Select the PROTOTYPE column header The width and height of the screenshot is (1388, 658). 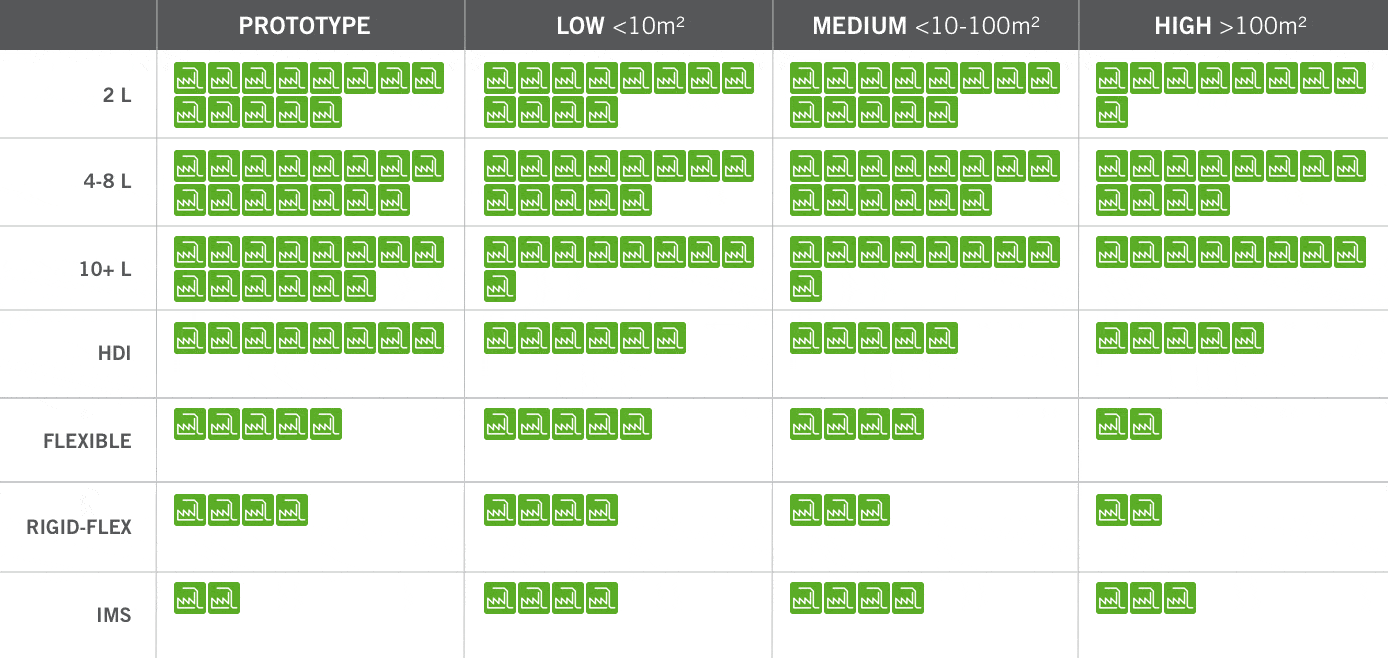pyautogui.click(x=304, y=26)
